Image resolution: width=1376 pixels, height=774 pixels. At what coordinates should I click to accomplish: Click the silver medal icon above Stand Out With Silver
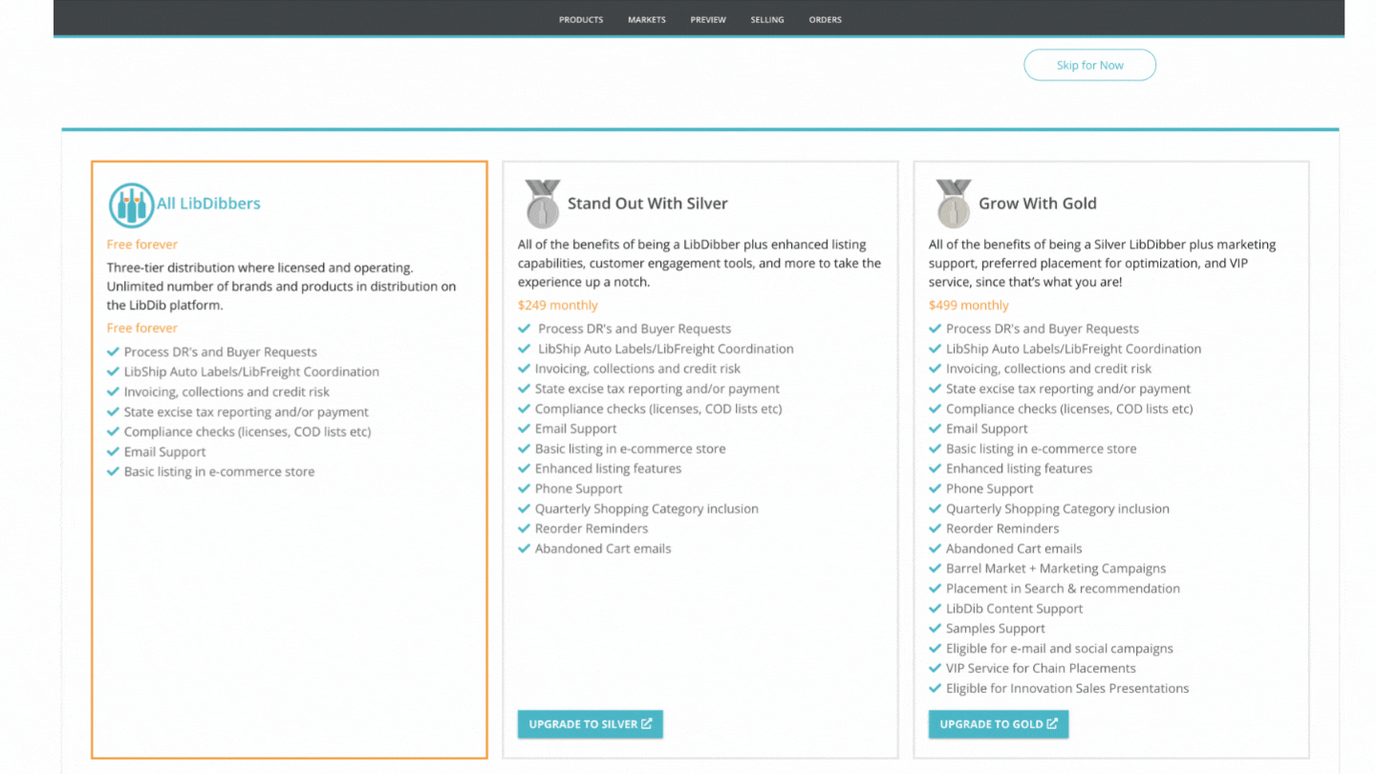(x=541, y=203)
